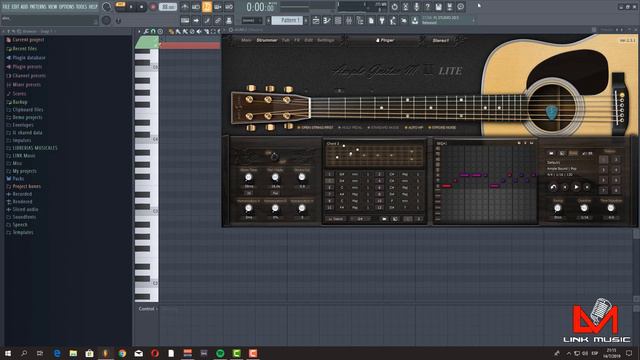Open the PATTERNS menu
The height and width of the screenshot is (360, 640).
tap(37, 7)
